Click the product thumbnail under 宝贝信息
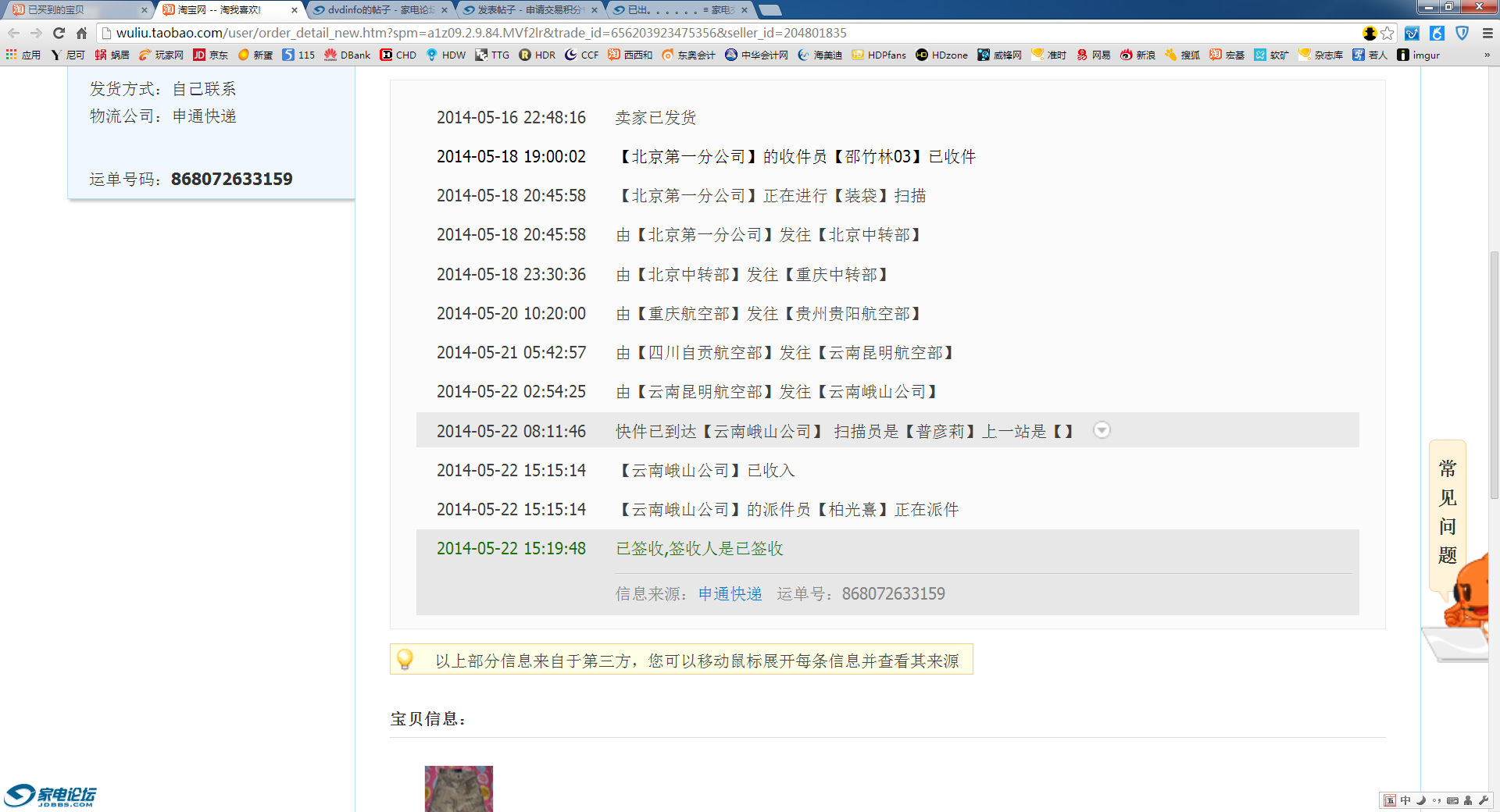 coord(459,789)
